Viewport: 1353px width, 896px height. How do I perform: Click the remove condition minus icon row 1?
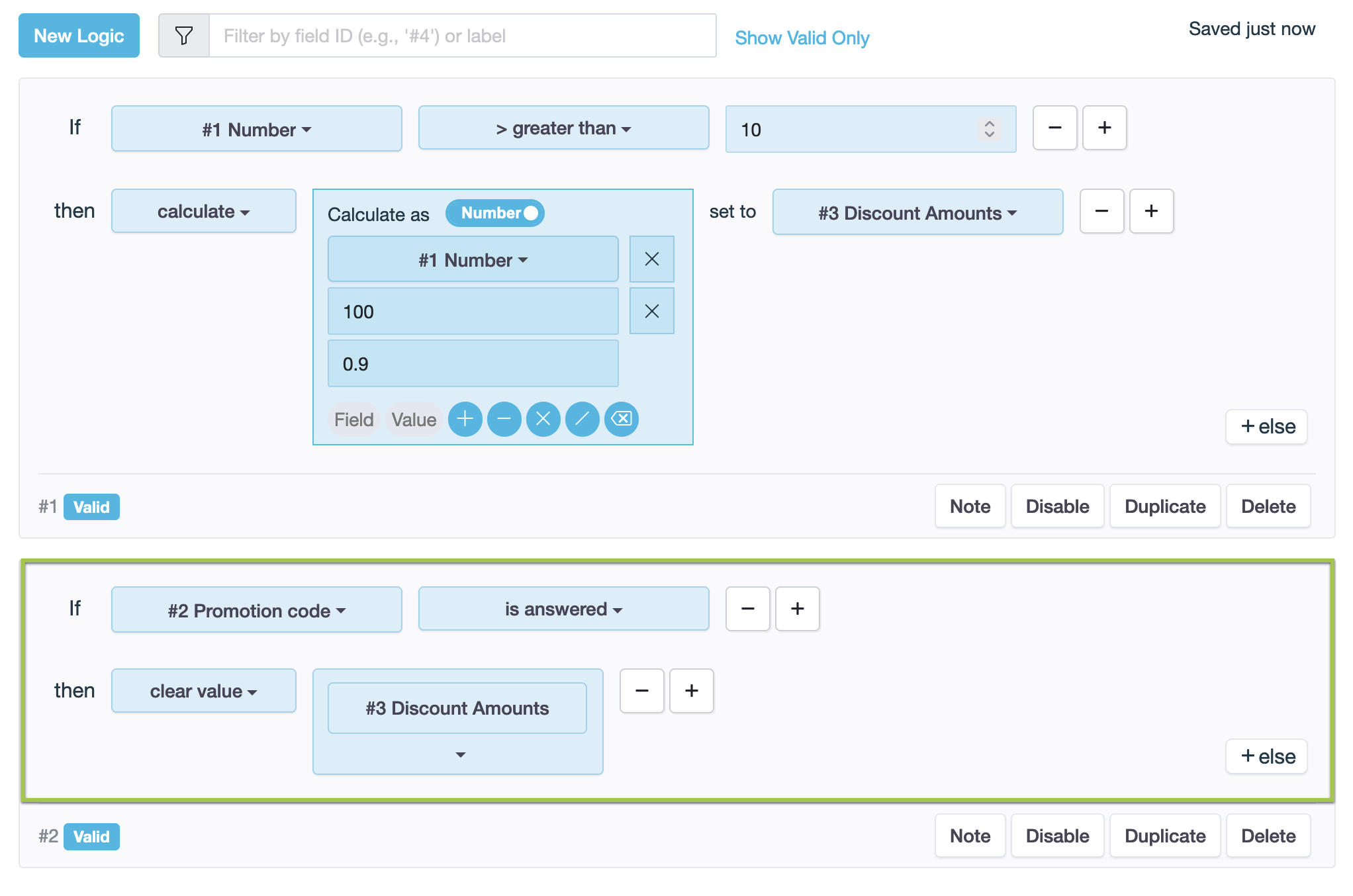1053,128
